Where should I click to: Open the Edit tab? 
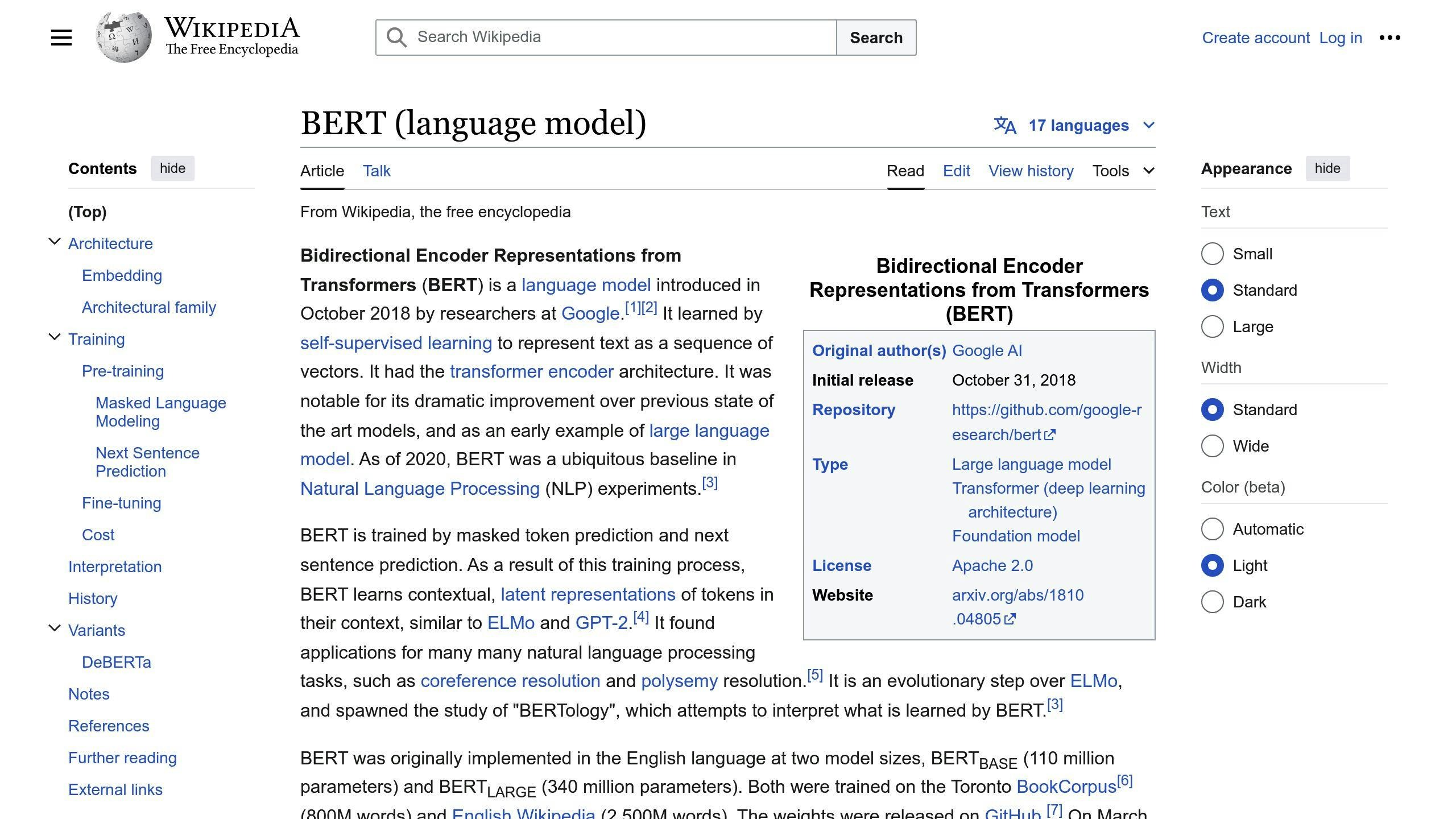pos(957,171)
